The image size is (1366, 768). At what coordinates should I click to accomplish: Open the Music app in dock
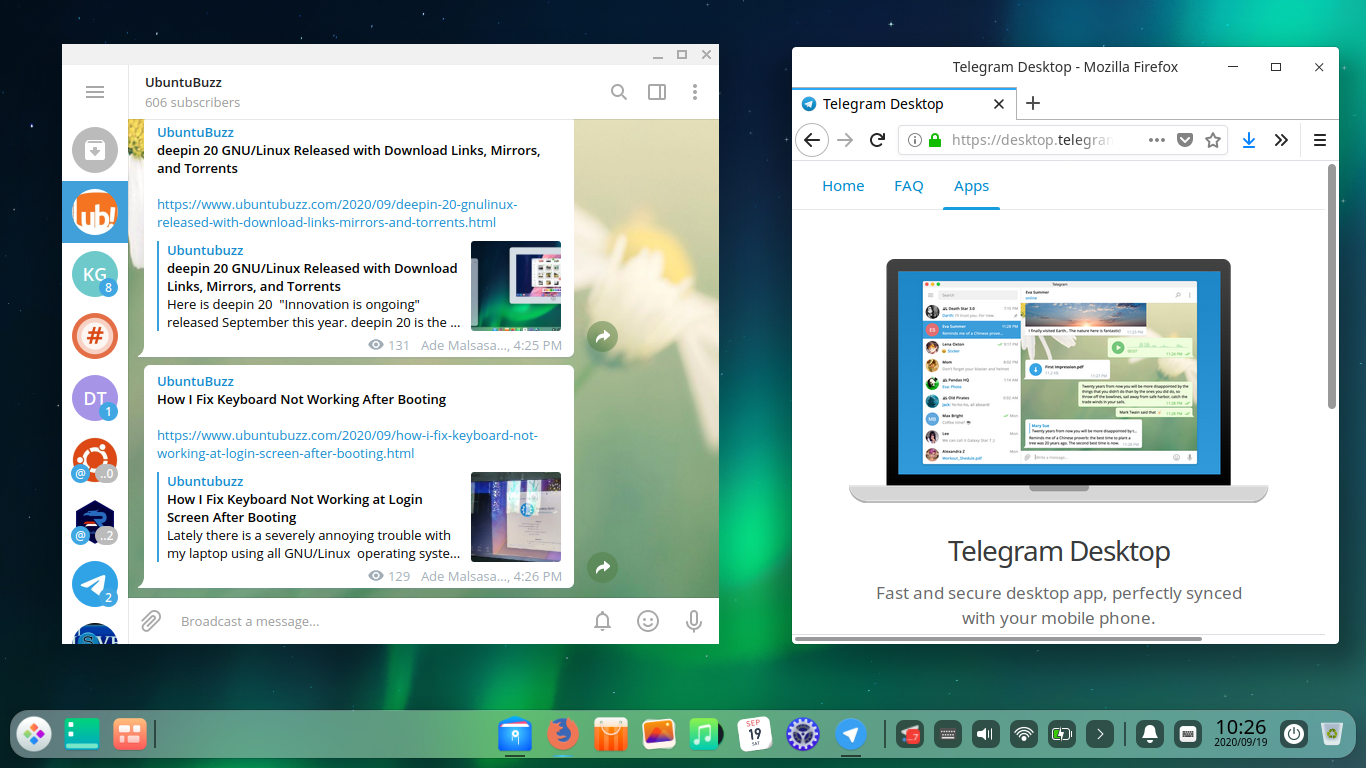[707, 734]
